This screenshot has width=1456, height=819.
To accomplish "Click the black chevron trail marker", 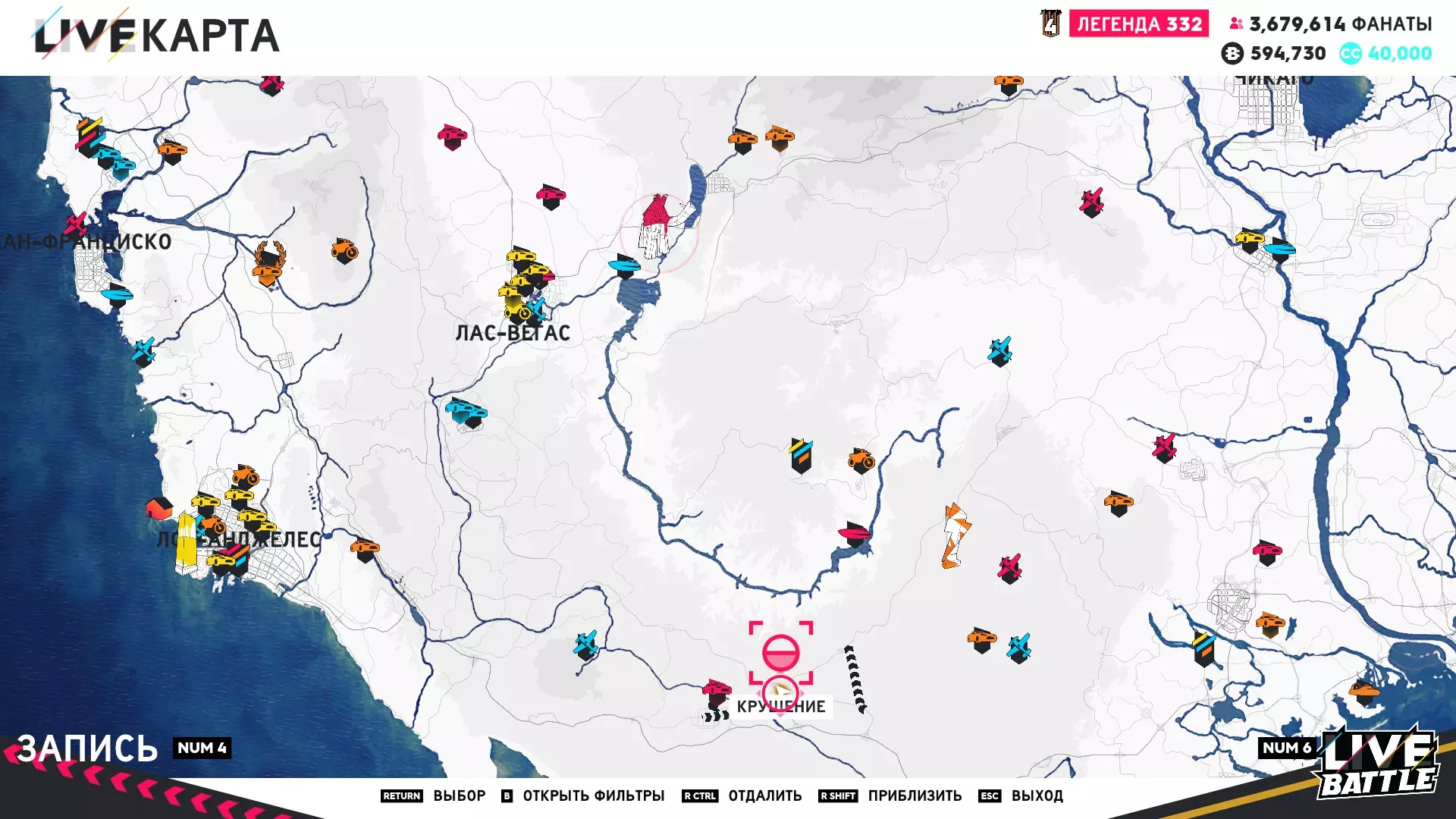I will (855, 679).
